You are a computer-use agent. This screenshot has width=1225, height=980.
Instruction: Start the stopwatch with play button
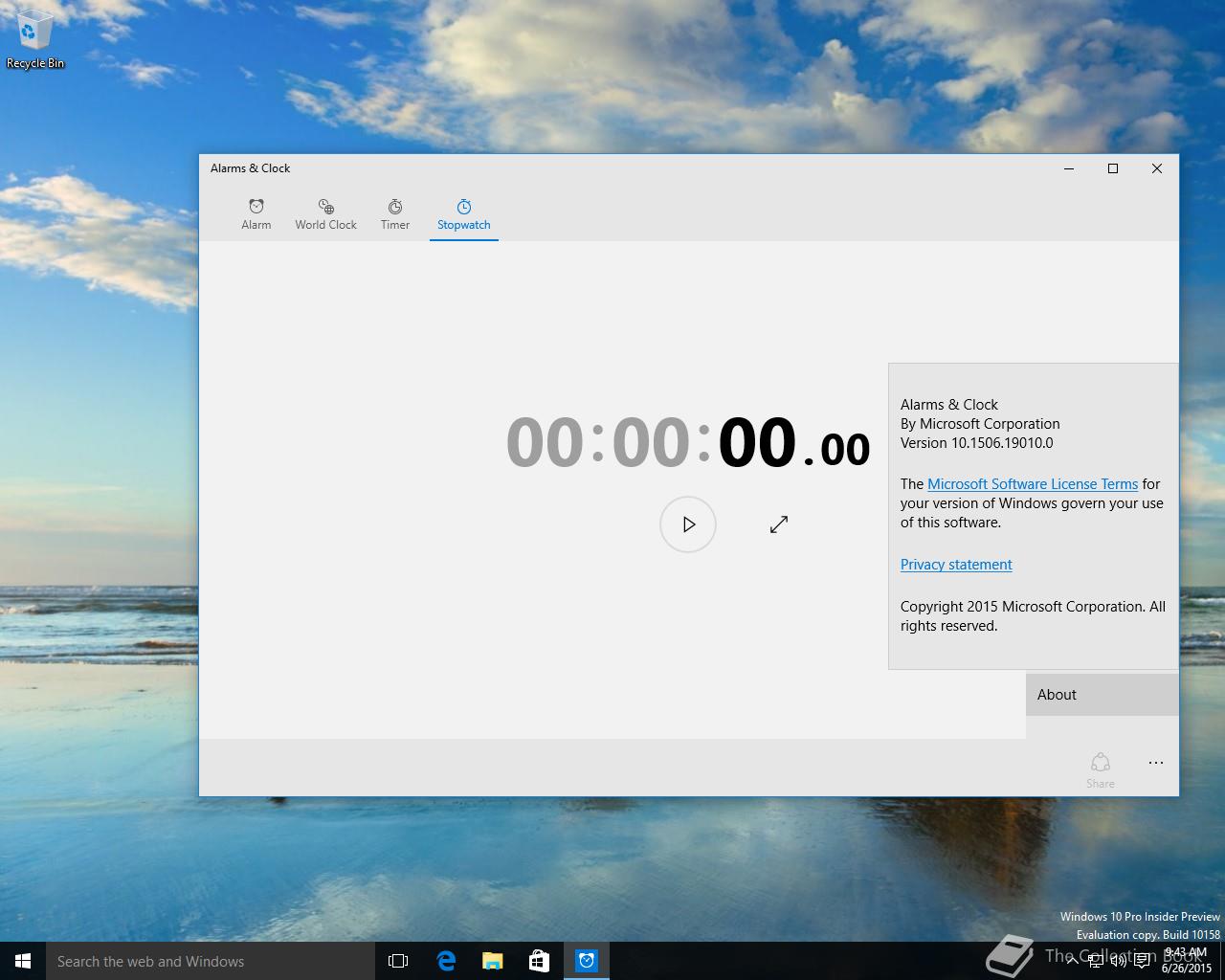coord(688,524)
